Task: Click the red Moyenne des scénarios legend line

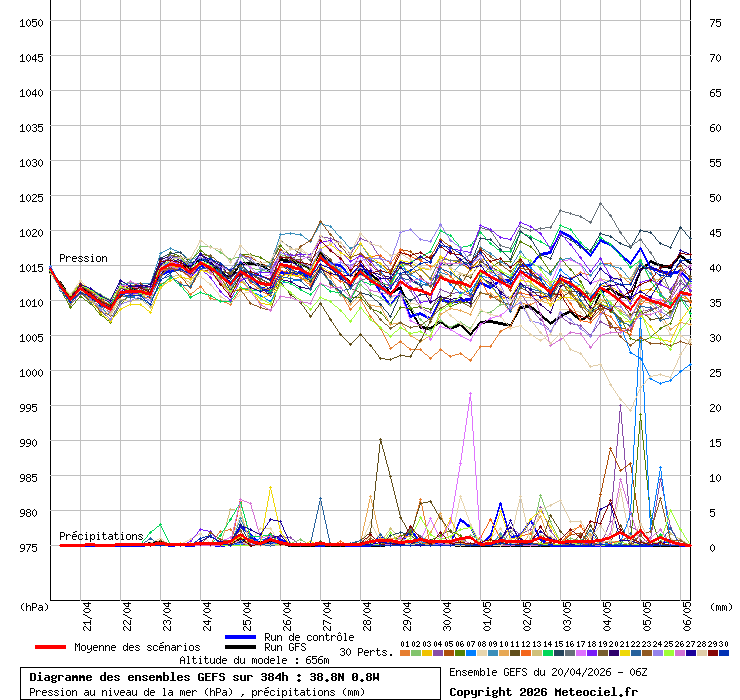Action: tap(50, 647)
